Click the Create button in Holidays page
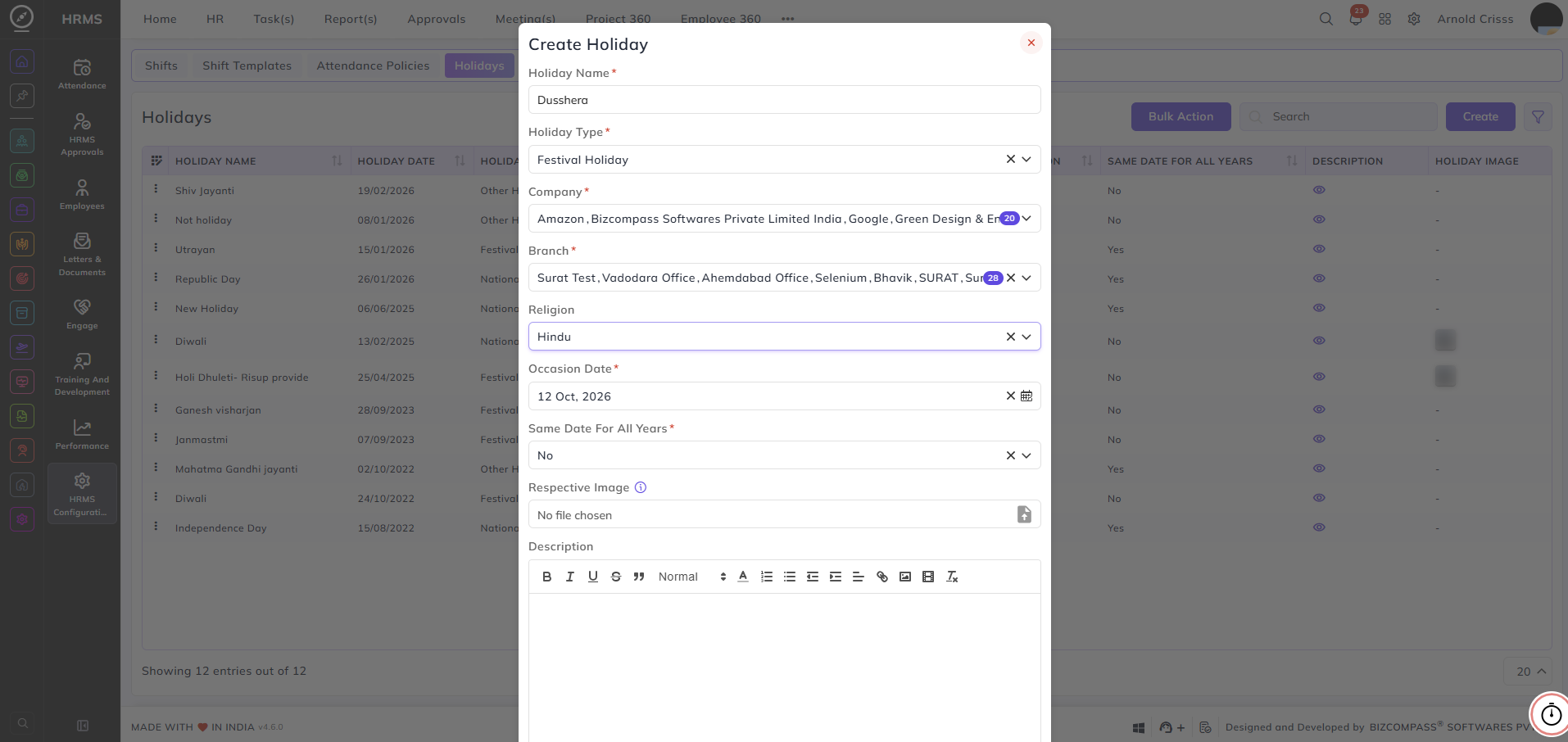1568x742 pixels. tap(1480, 116)
